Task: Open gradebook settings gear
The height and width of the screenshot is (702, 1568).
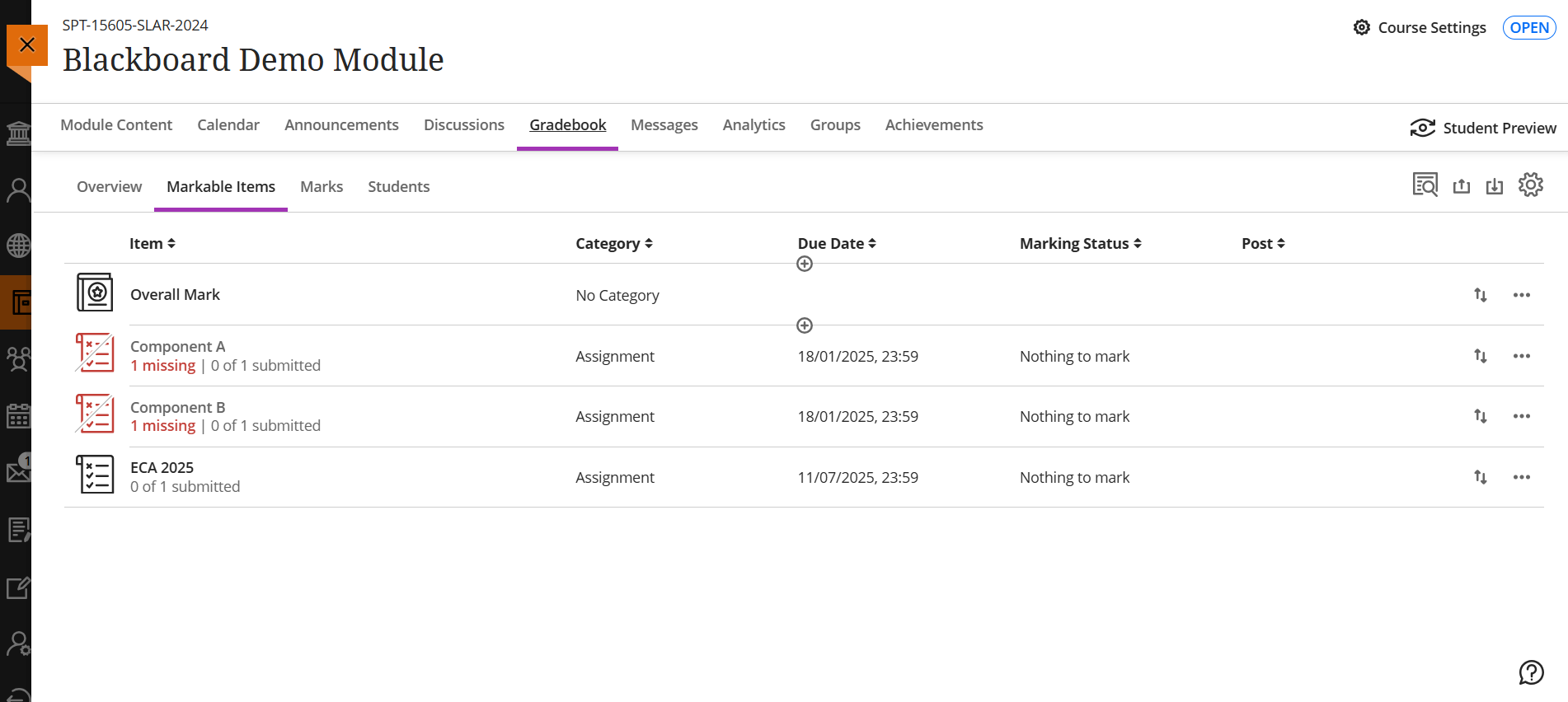Action: pos(1531,185)
